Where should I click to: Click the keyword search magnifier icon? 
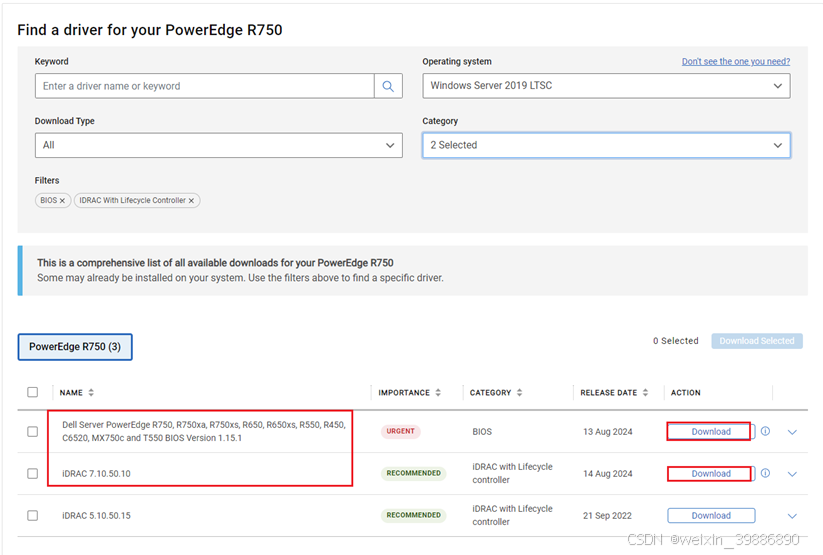(388, 86)
